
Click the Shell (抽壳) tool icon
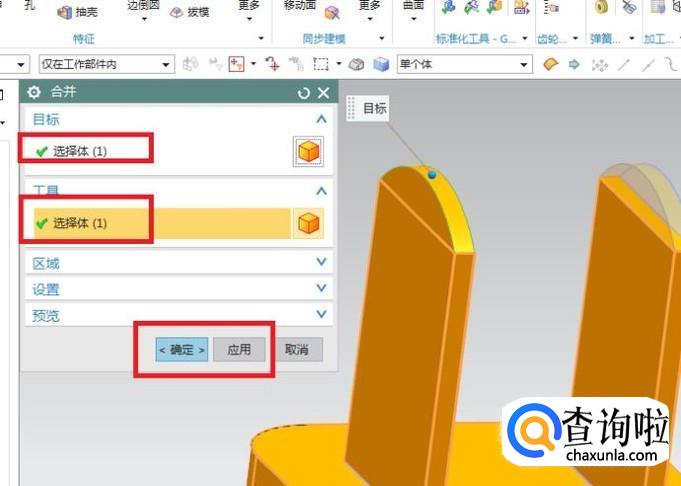[x=65, y=12]
